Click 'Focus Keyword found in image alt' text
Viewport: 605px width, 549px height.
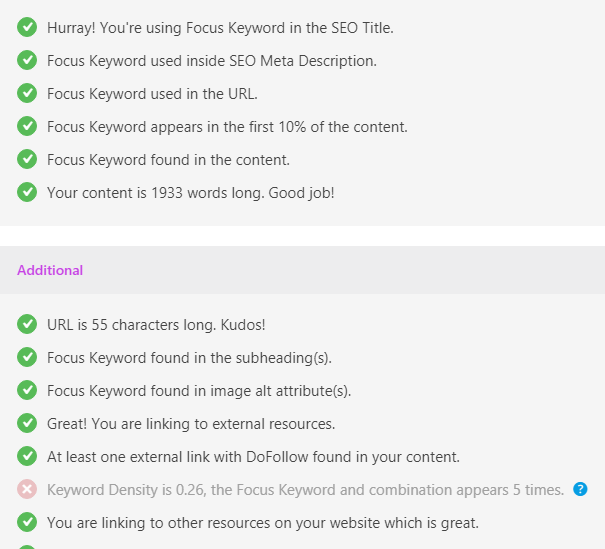coord(199,391)
